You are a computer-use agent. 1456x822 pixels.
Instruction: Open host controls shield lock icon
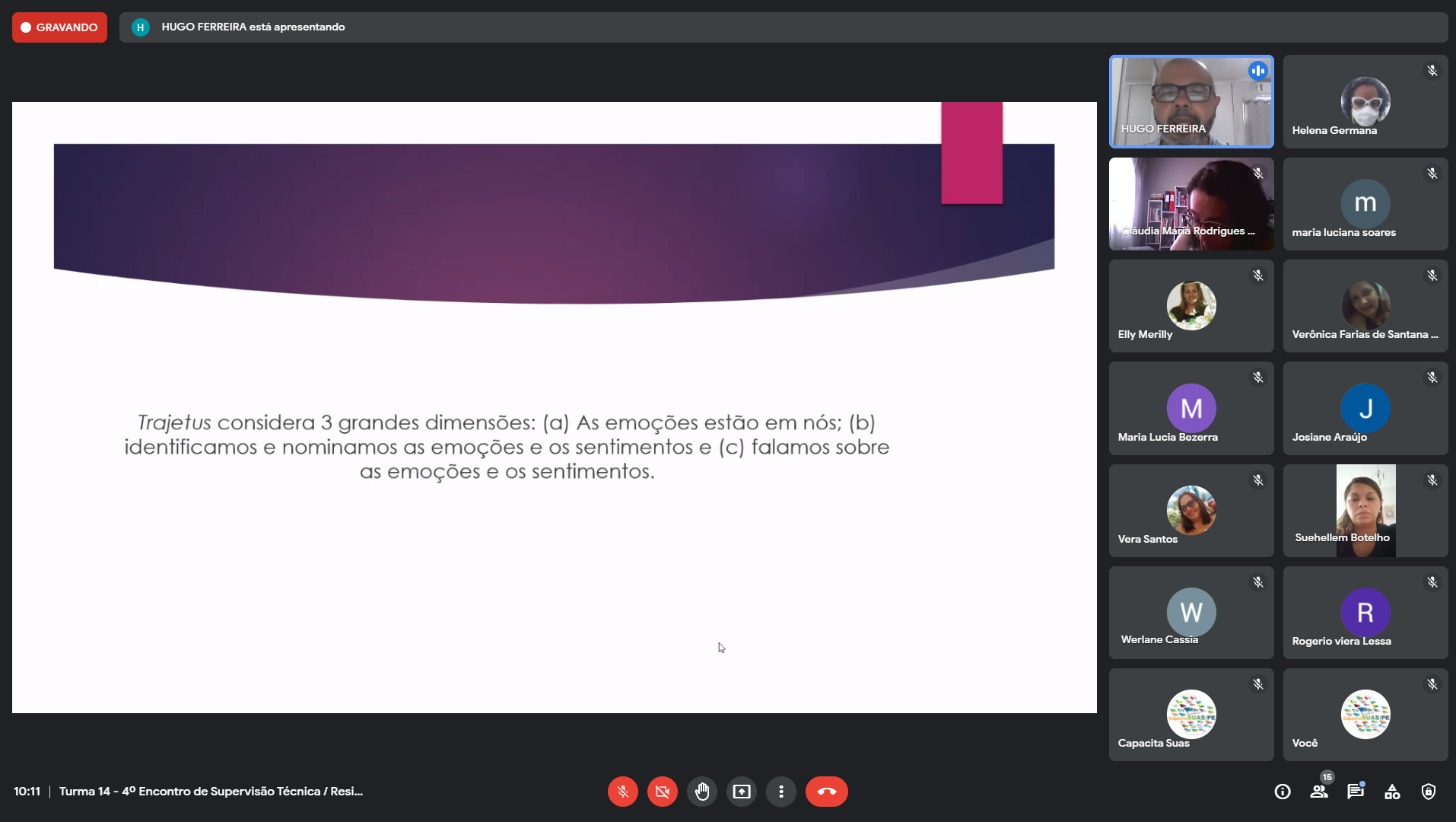click(x=1429, y=792)
